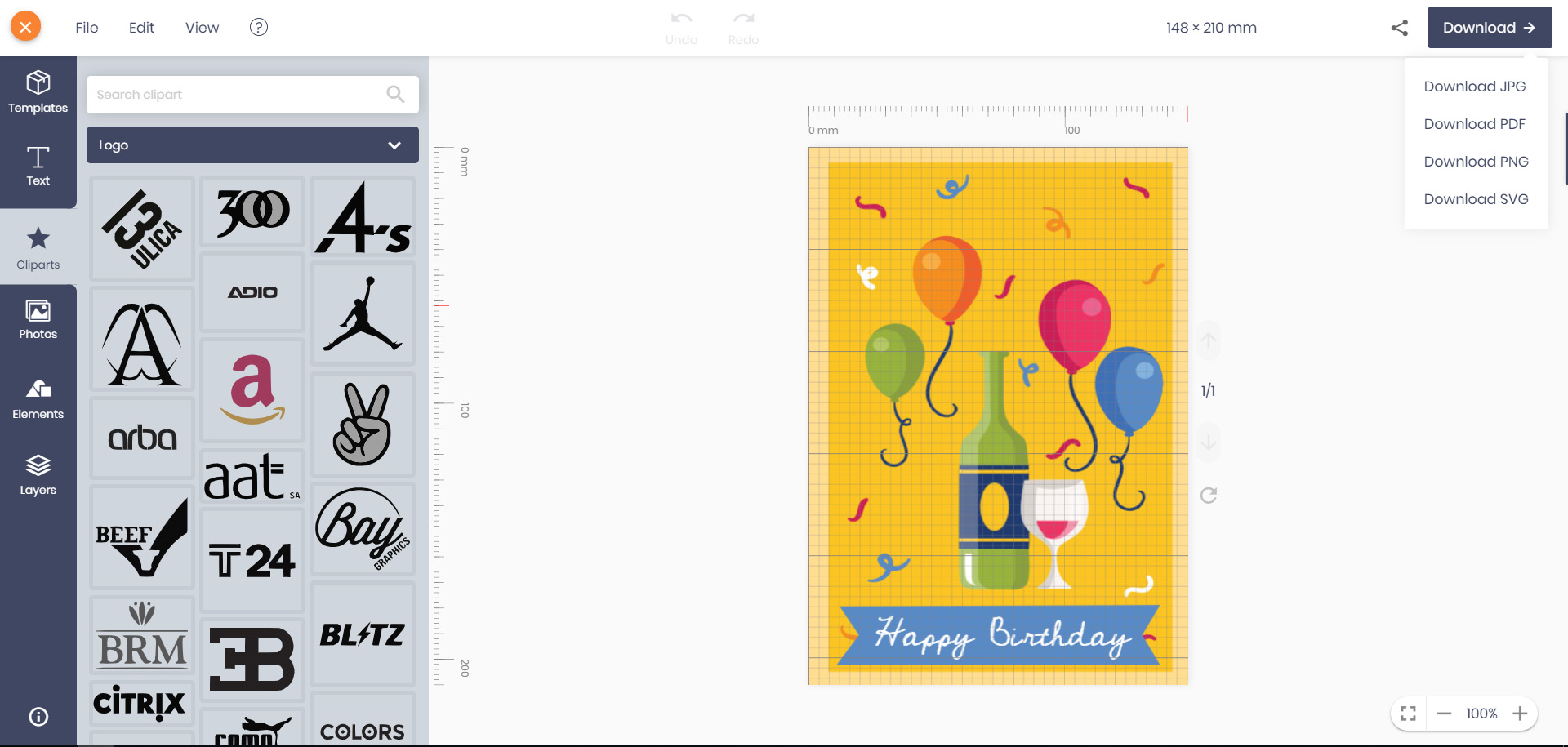Download the design as PDF
This screenshot has height=747, width=1568.
1475,123
